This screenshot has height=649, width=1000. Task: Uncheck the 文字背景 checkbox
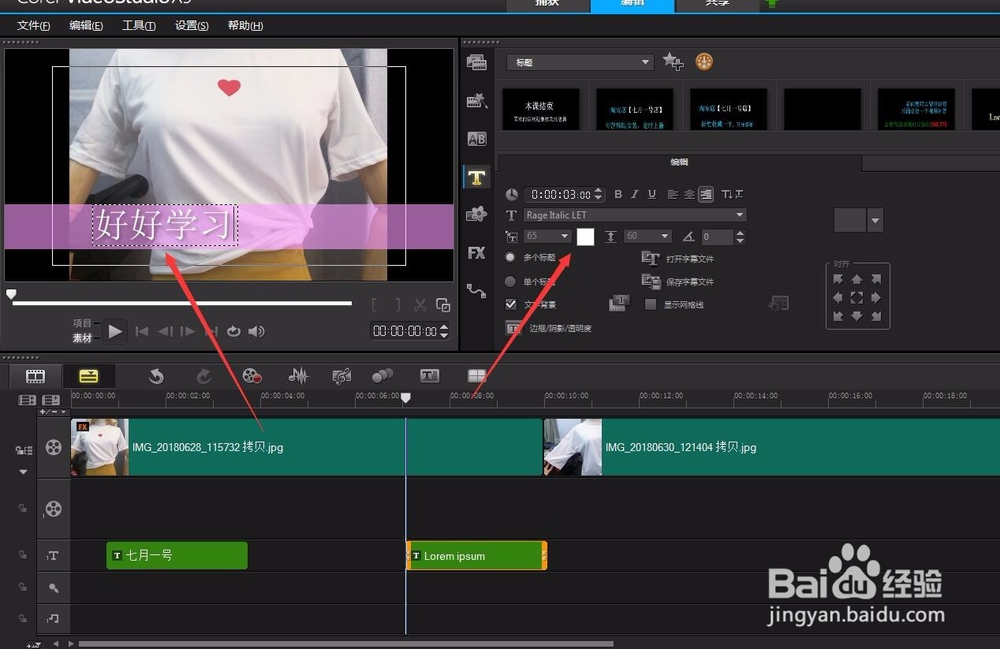tap(511, 304)
